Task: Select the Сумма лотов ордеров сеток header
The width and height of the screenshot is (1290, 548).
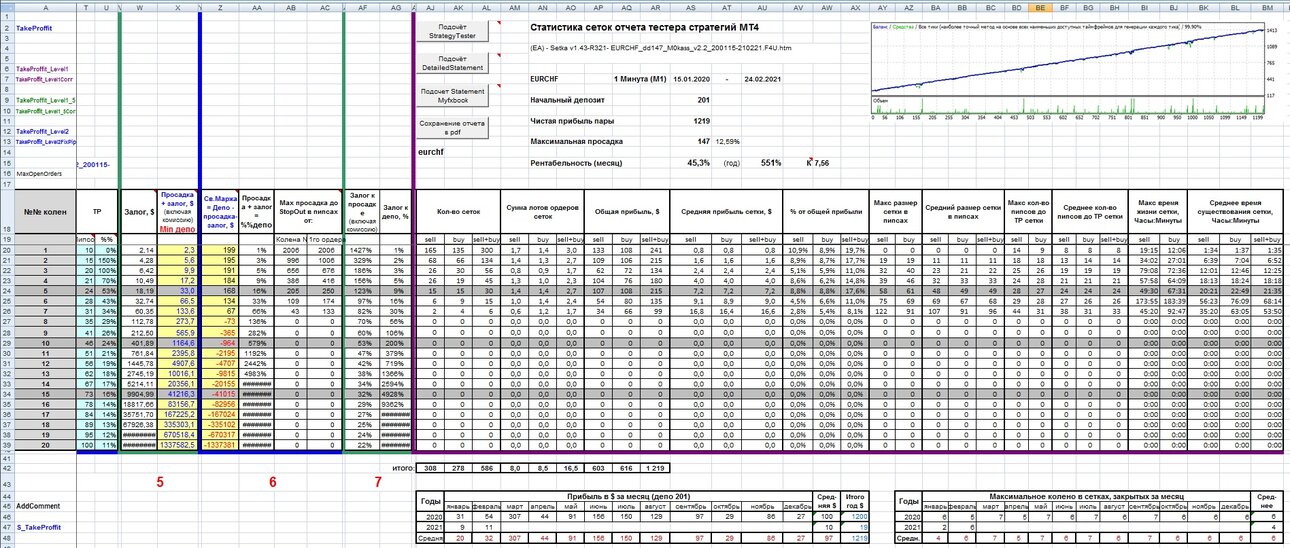Action: tap(542, 212)
